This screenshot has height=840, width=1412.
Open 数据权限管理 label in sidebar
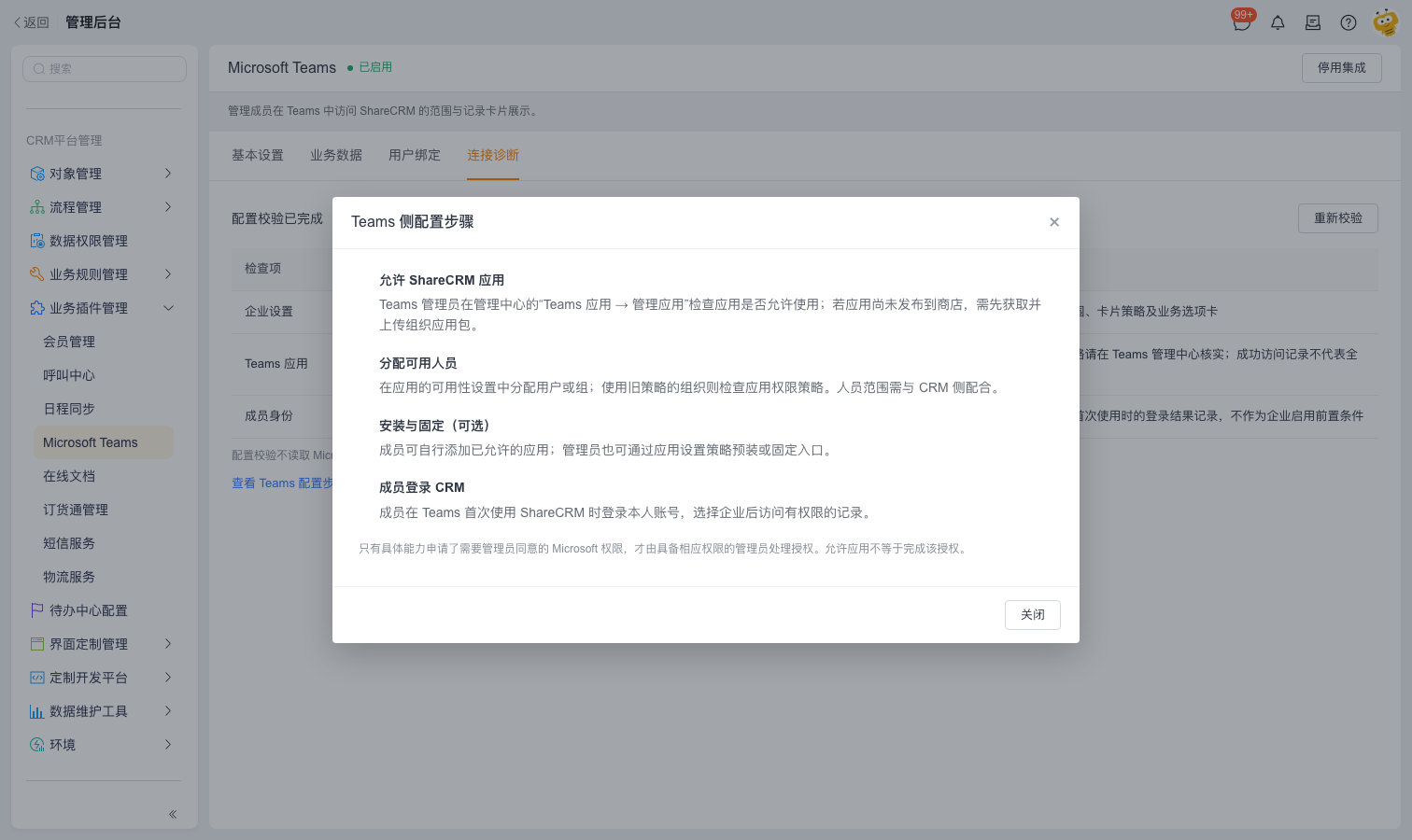click(89, 241)
